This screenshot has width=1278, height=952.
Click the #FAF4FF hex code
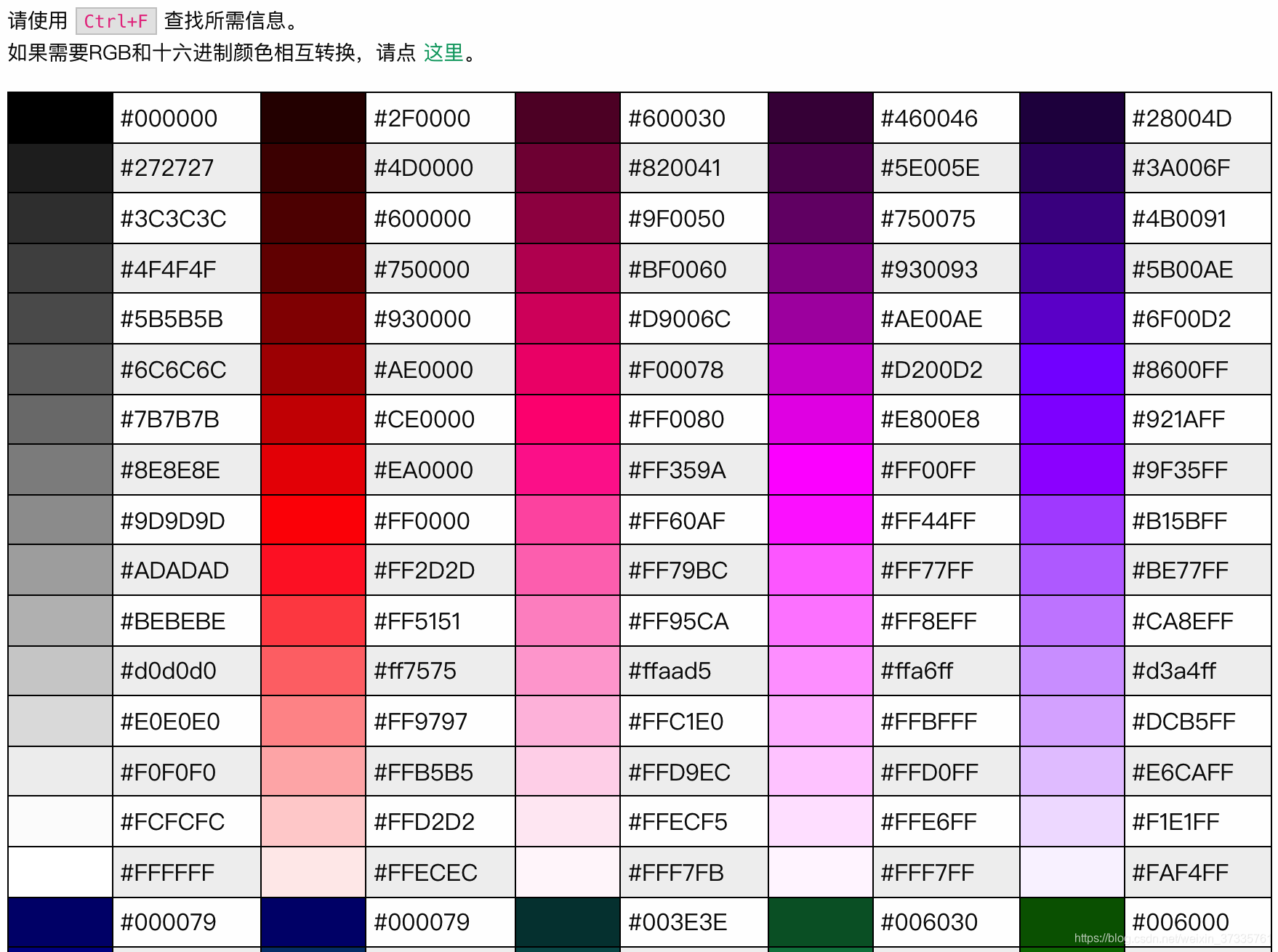click(1180, 873)
